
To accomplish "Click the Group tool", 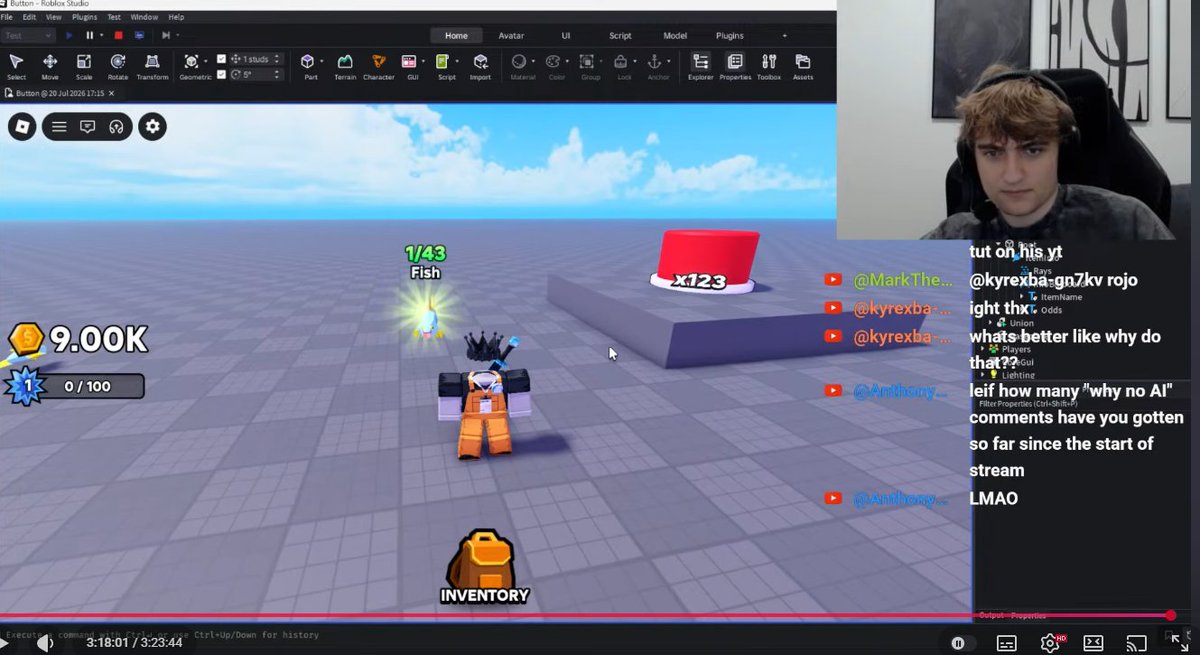I will click(589, 67).
